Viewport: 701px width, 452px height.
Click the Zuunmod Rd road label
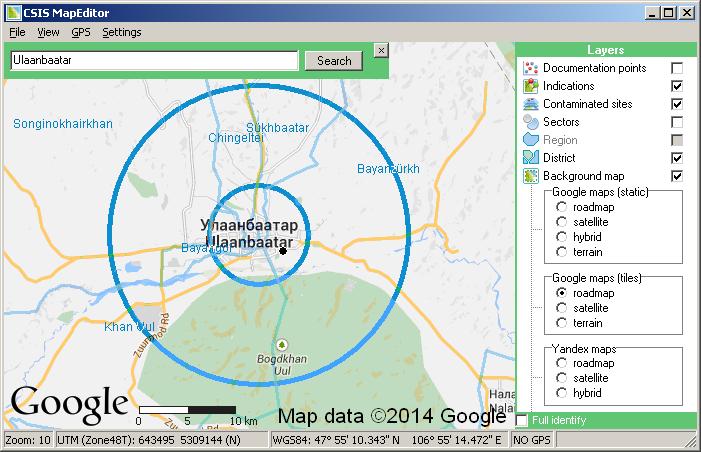coord(152,335)
